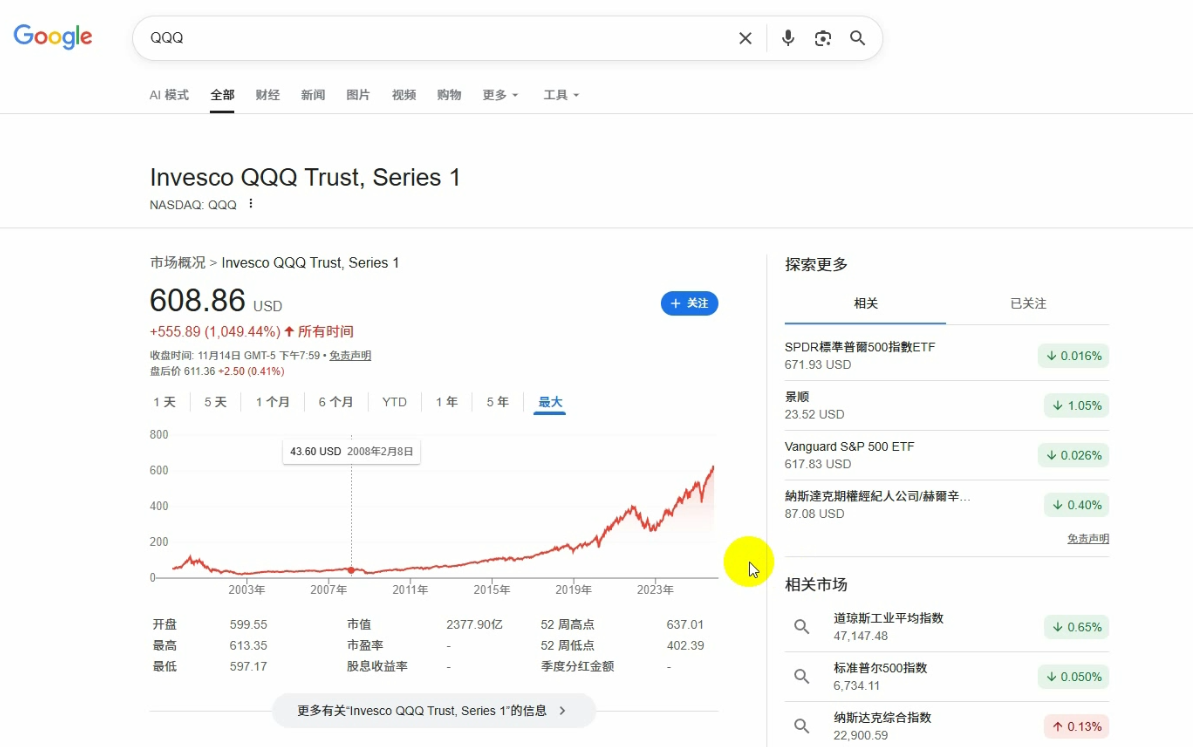Select the 1 天 chart range
The height and width of the screenshot is (747, 1193).
pyautogui.click(x=164, y=402)
